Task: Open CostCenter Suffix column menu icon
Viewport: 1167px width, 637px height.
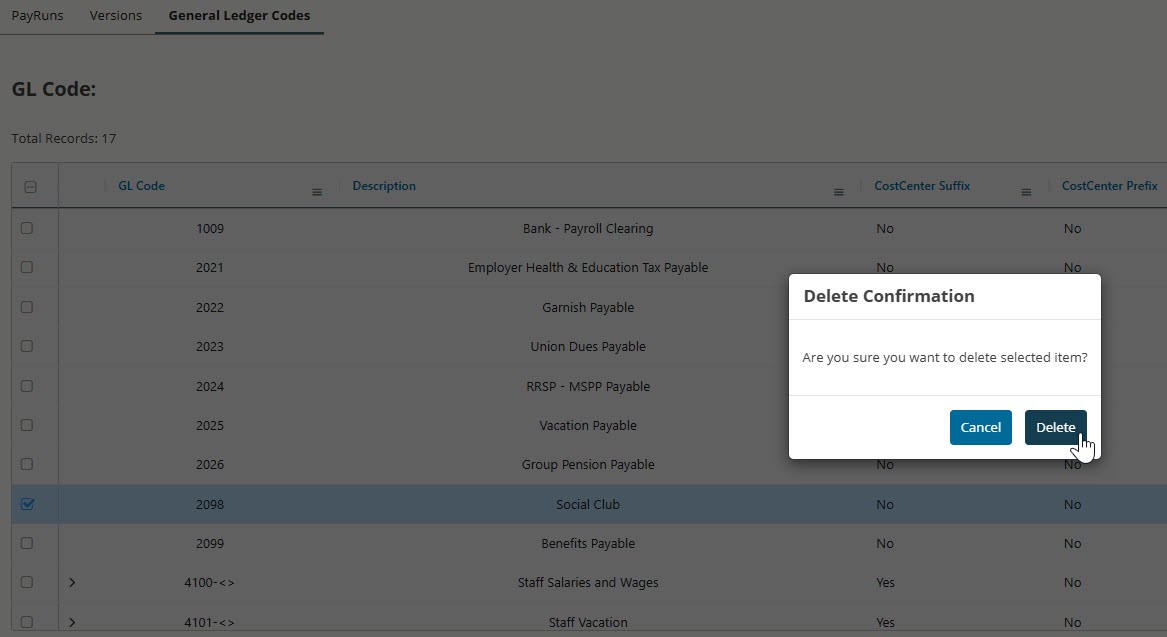Action: coord(1026,193)
